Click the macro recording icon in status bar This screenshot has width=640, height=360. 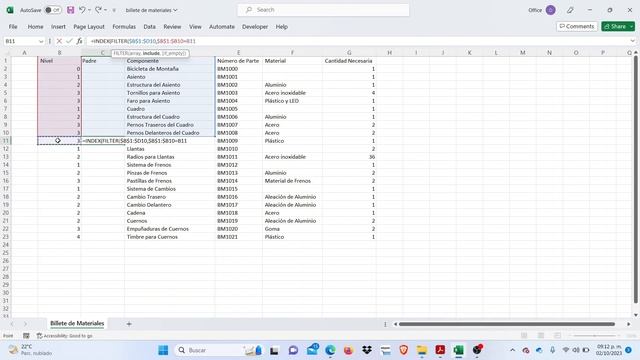[x=26, y=336]
